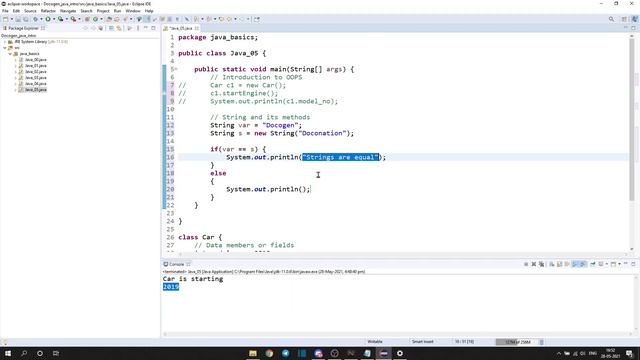Screen dimensions: 640x360
Task: Open the Refactor menu
Action: (48, 11)
